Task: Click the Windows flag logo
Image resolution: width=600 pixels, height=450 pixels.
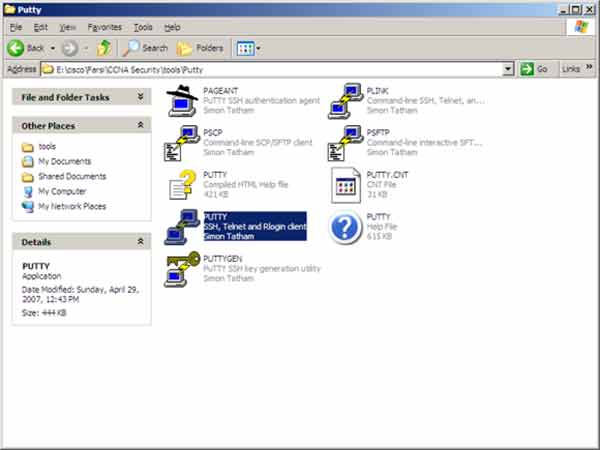Action: pos(581,27)
